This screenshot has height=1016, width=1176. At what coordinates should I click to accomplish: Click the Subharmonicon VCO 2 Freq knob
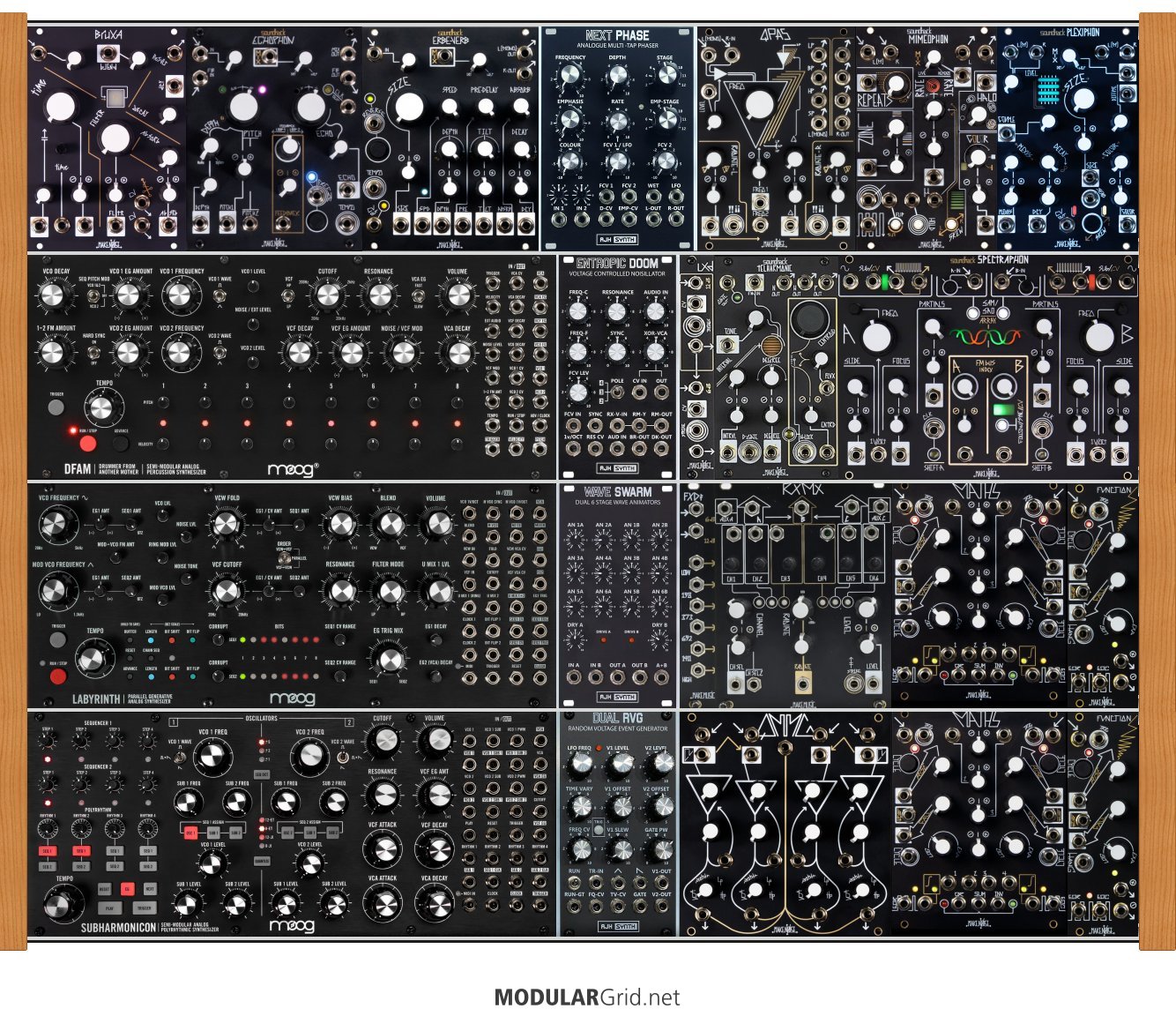pos(310,755)
